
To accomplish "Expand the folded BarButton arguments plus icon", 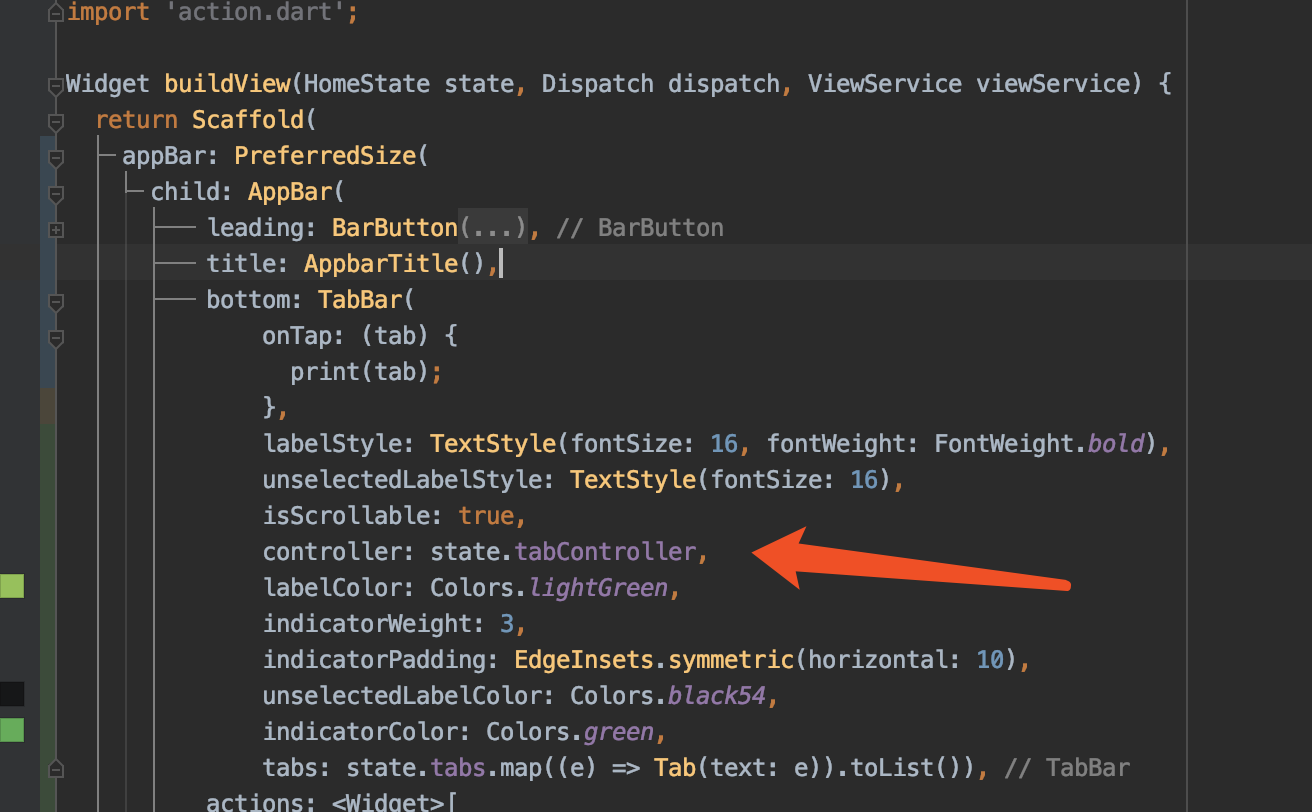I will (x=56, y=230).
